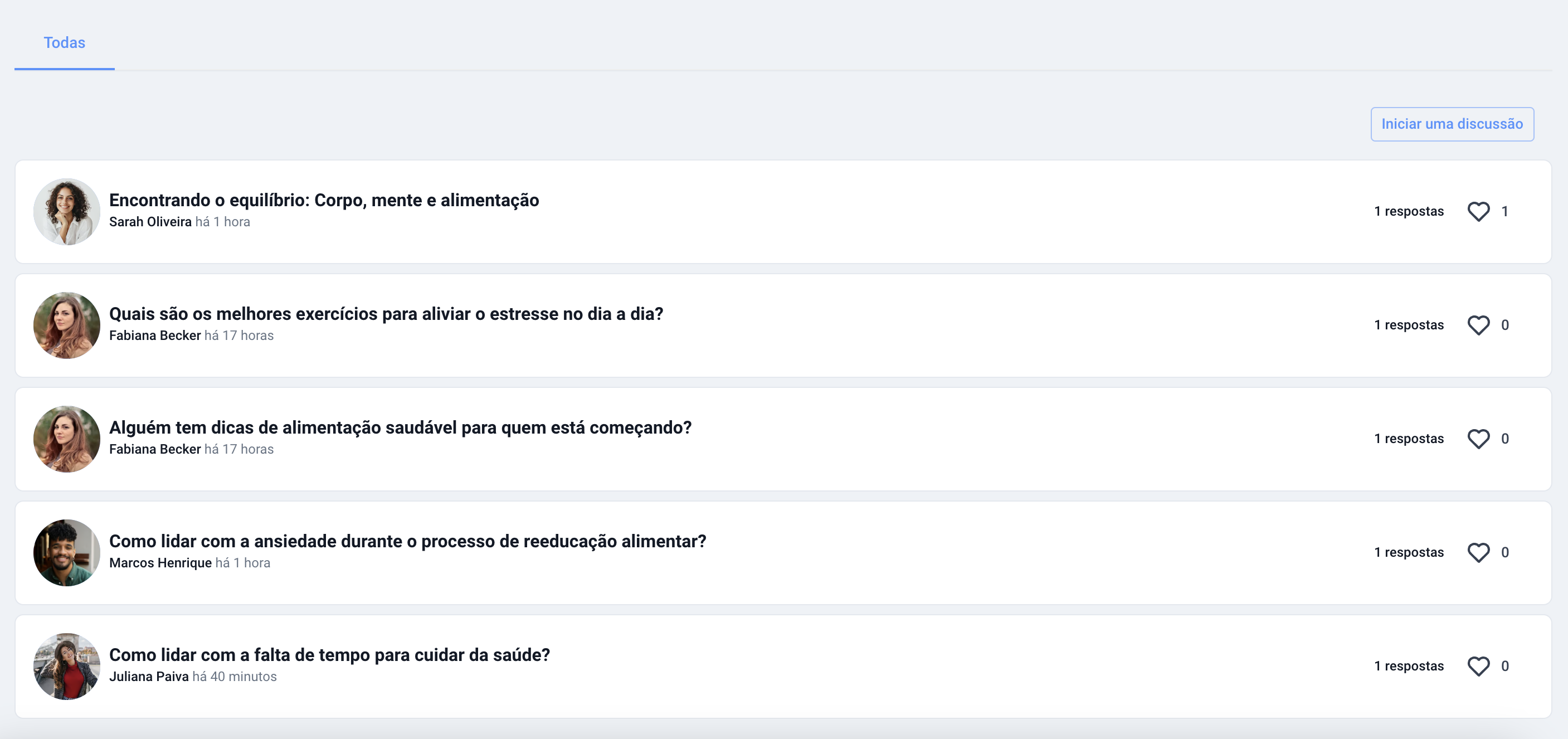
Task: Click Marcos Henrique's profile picture
Action: (x=66, y=553)
